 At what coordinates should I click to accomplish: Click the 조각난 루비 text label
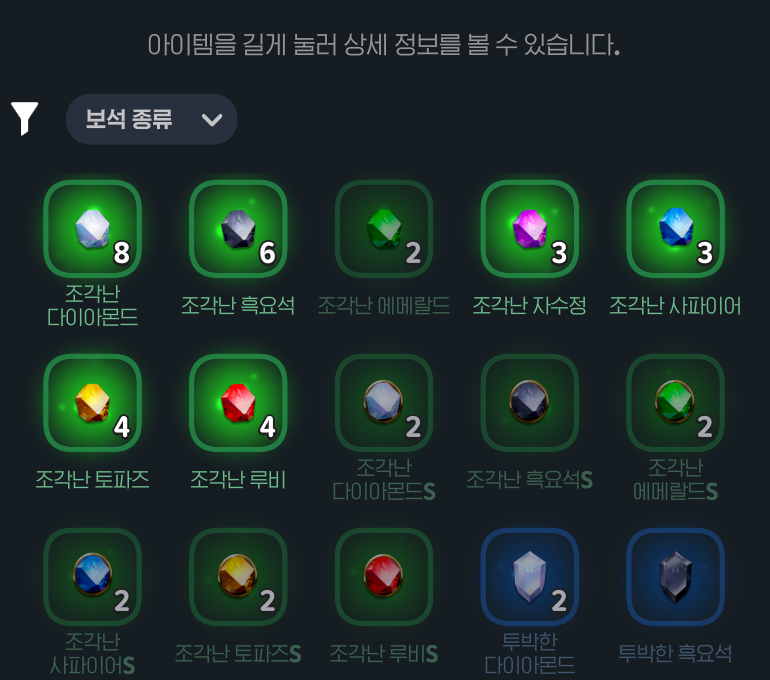point(238,480)
